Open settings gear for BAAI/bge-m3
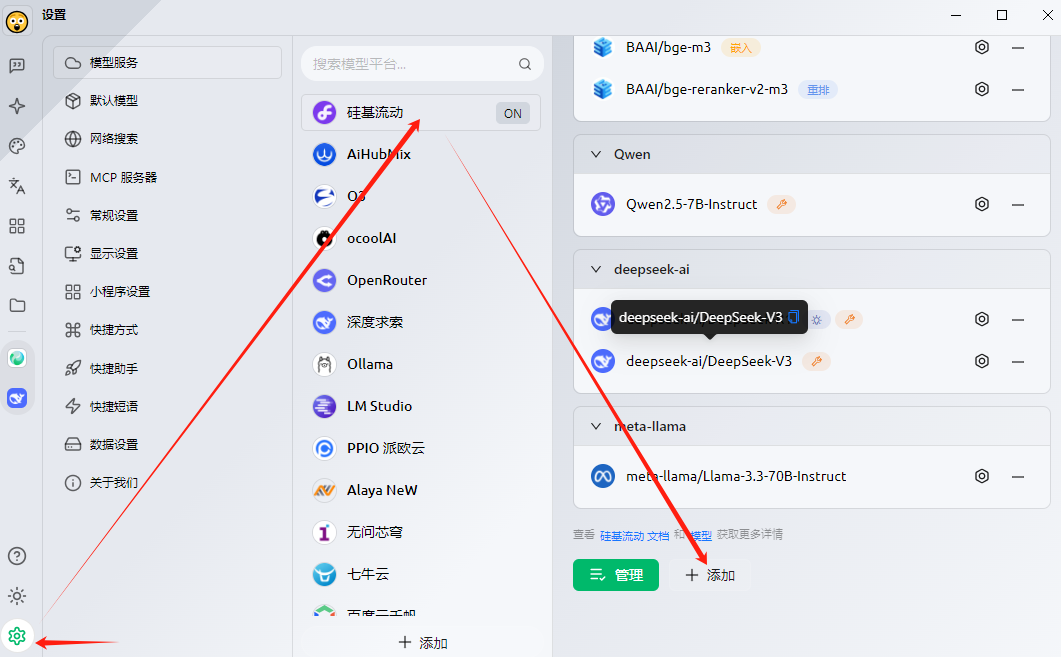 tap(982, 47)
